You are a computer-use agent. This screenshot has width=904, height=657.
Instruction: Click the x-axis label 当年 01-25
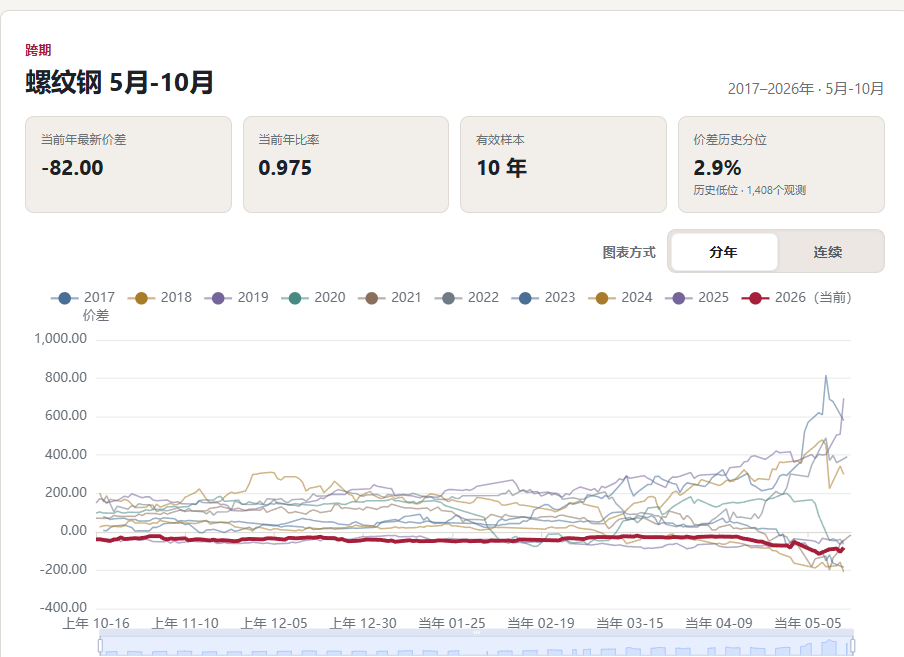452,624
